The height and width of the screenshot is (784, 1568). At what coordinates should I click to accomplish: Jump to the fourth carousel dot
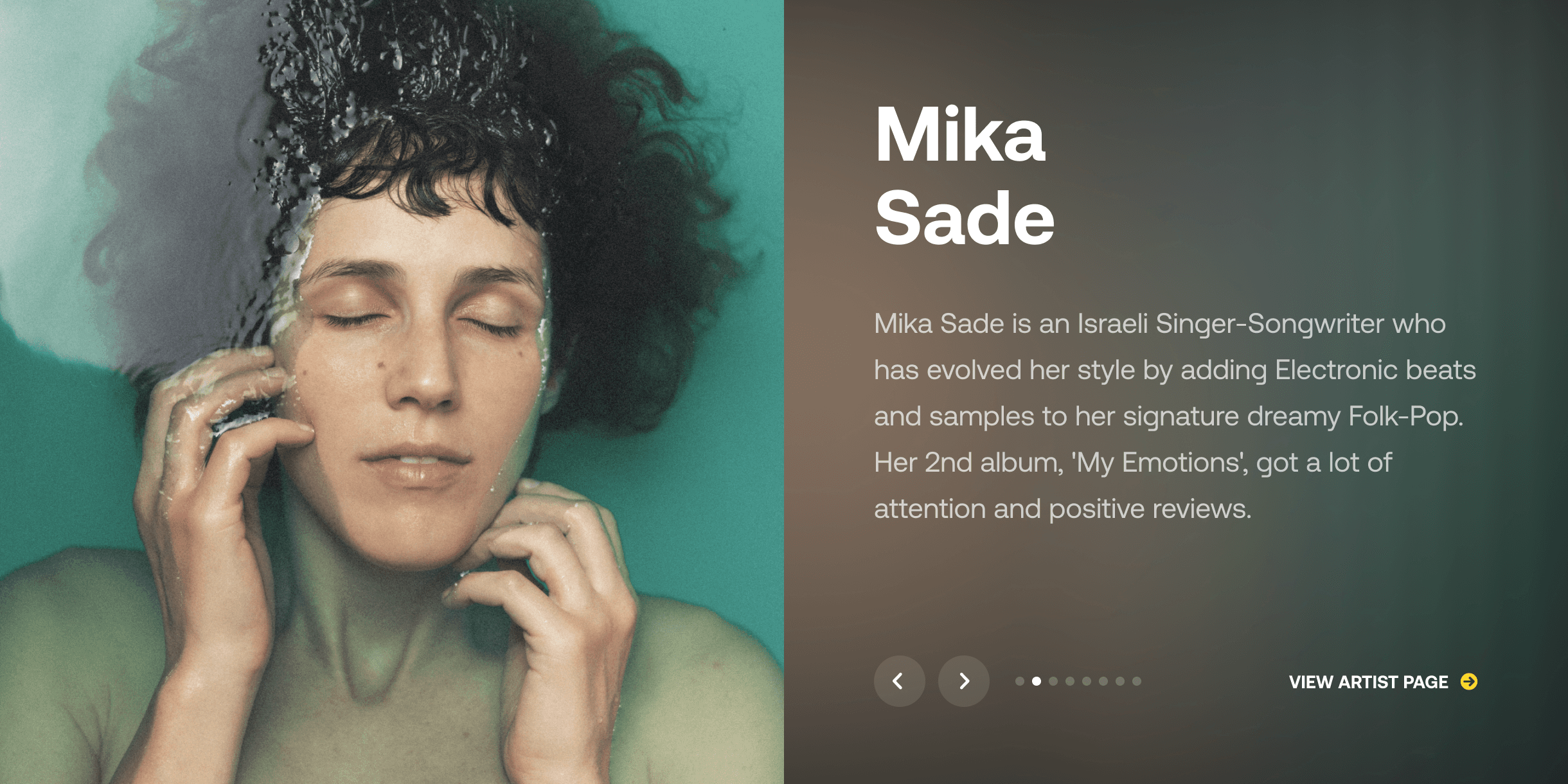click(x=1070, y=681)
